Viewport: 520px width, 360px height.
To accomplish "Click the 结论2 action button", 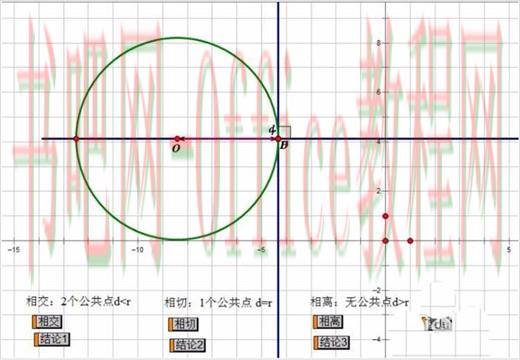I will coord(188,345).
